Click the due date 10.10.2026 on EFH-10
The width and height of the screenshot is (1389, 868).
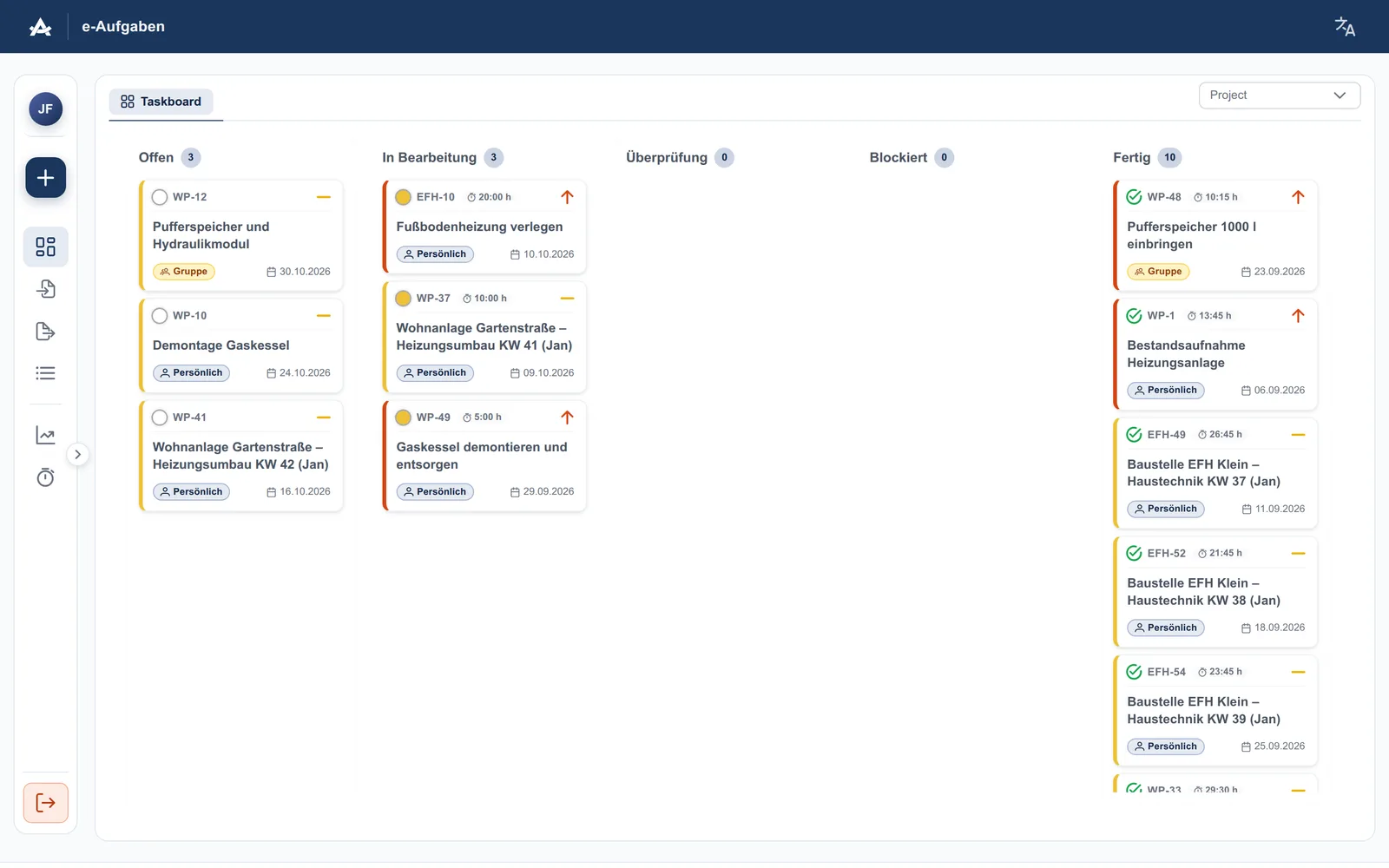pos(542,254)
